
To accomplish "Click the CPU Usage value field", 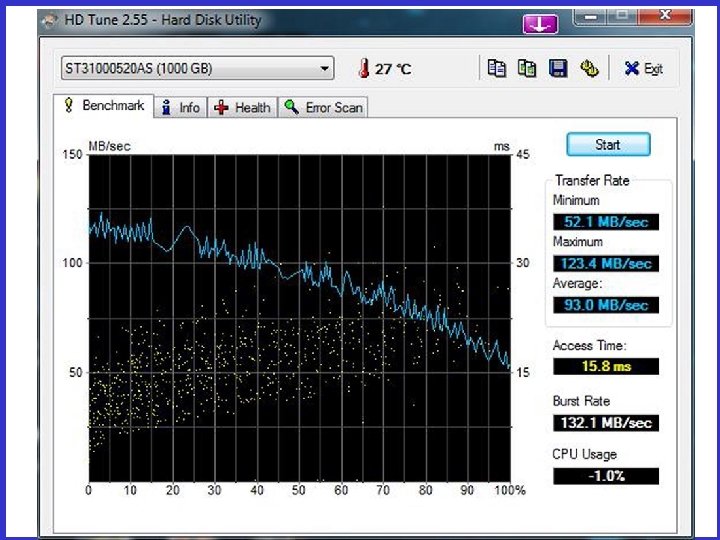I will pyautogui.click(x=606, y=476).
